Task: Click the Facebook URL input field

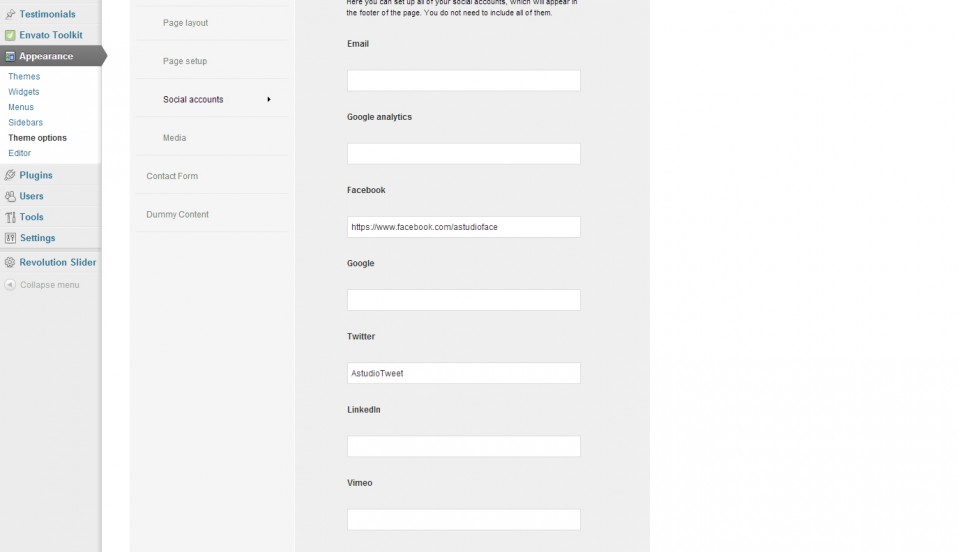Action: (x=464, y=227)
